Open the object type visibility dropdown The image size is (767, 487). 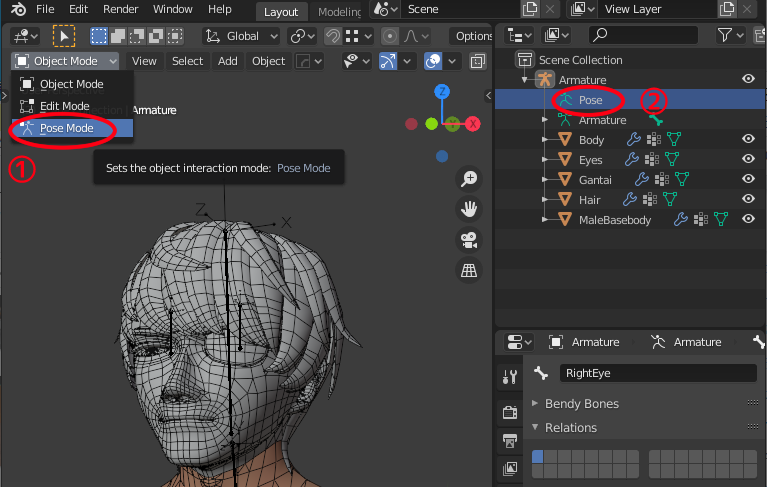[x=357, y=61]
